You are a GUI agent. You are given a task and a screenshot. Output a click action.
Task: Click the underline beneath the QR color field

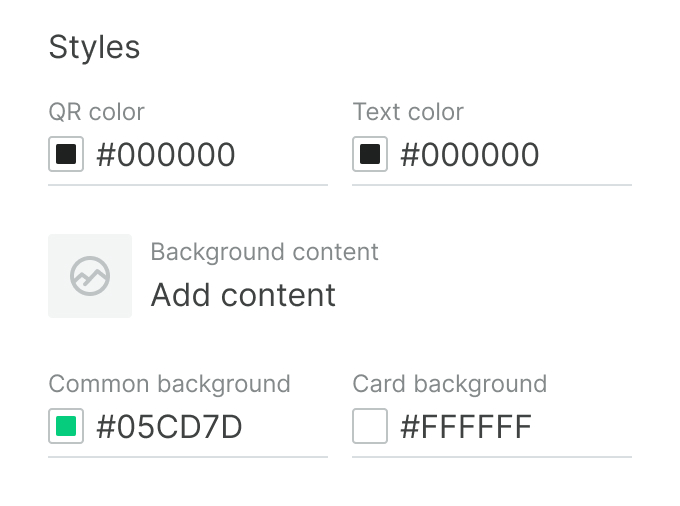coord(188,185)
